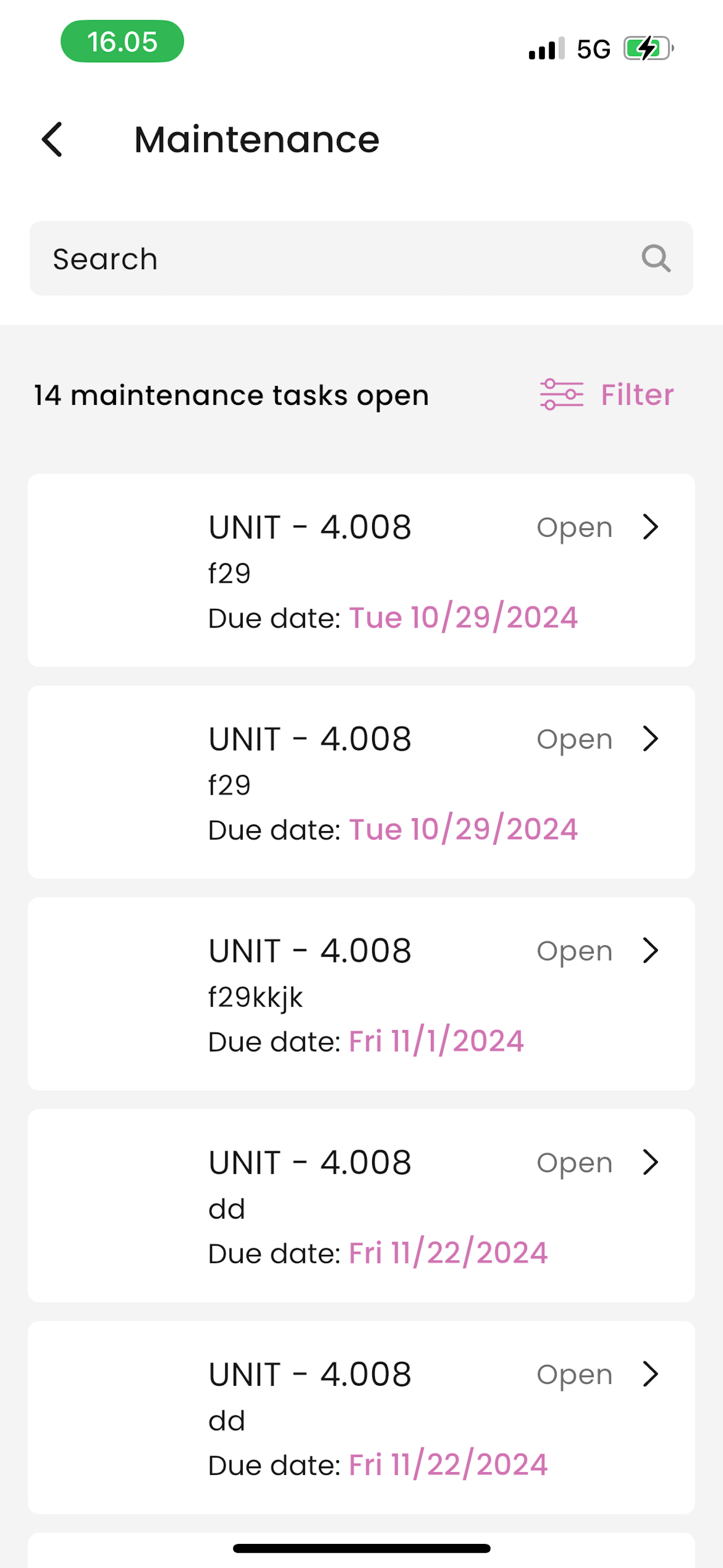Tap the home indicator bar at bottom
The height and width of the screenshot is (1568, 723).
coord(361,1548)
